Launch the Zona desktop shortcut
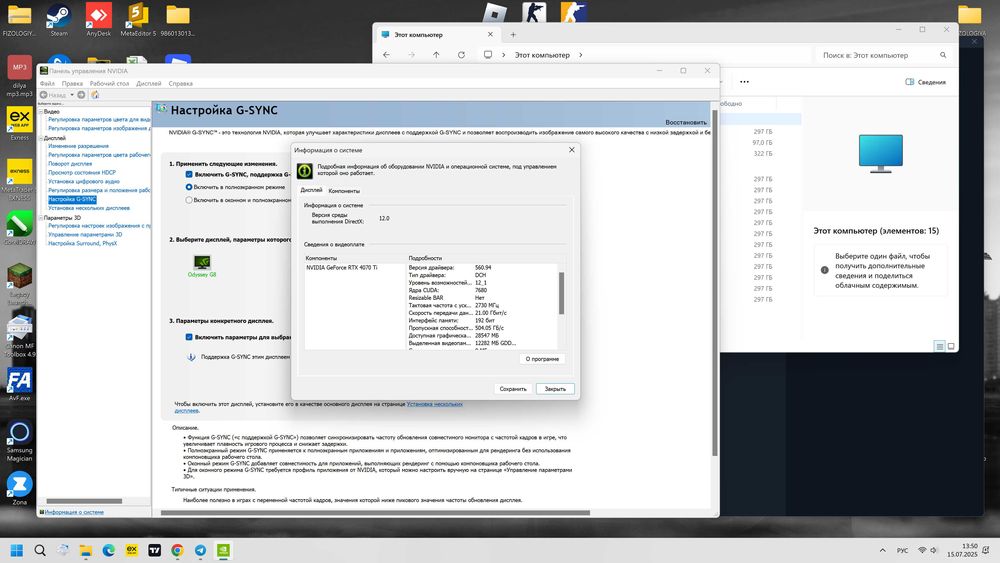Image resolution: width=1000 pixels, height=563 pixels. pos(19,488)
